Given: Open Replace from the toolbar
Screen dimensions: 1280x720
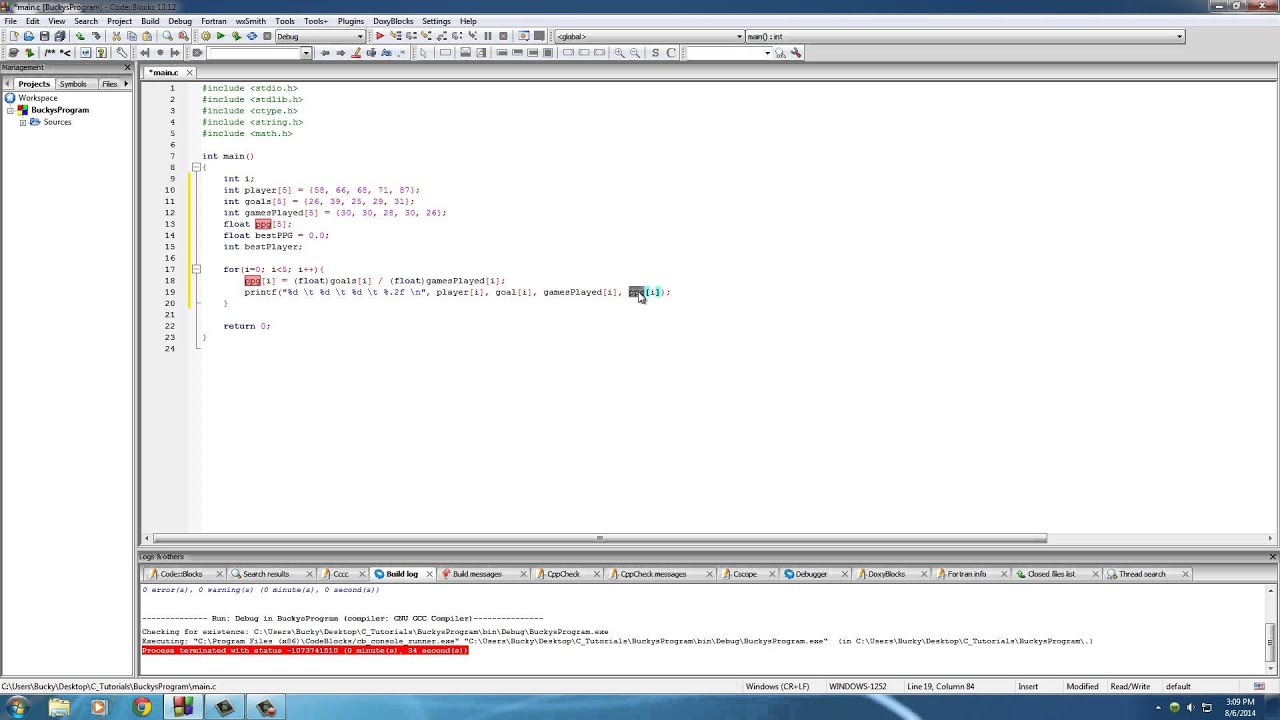Looking at the screenshot, I should (x=183, y=36).
